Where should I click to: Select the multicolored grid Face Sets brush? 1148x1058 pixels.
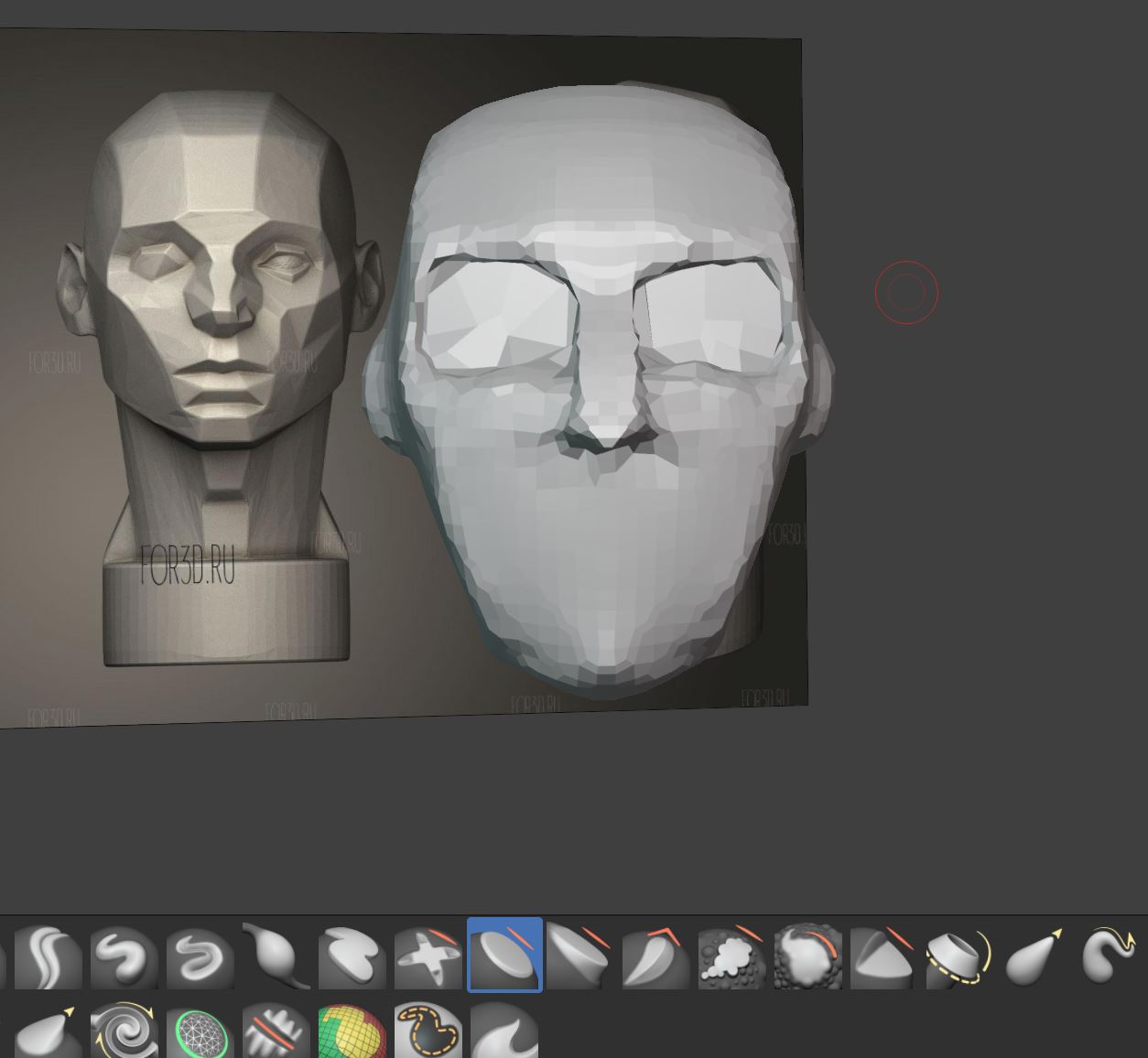[x=352, y=1031]
